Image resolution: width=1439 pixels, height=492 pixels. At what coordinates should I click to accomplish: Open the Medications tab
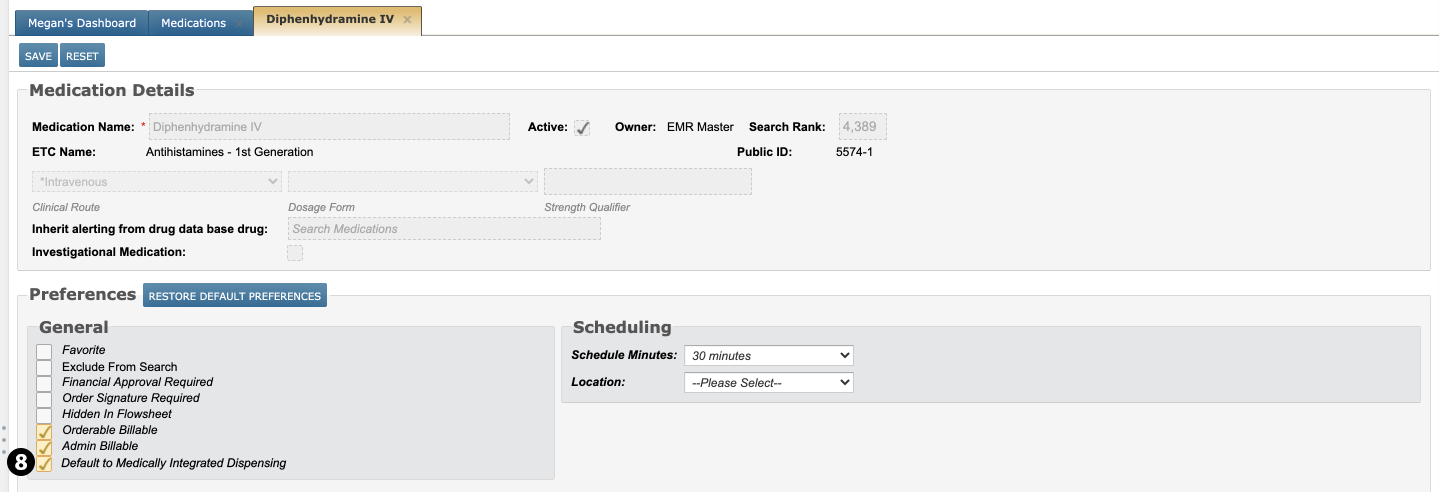[x=194, y=23]
